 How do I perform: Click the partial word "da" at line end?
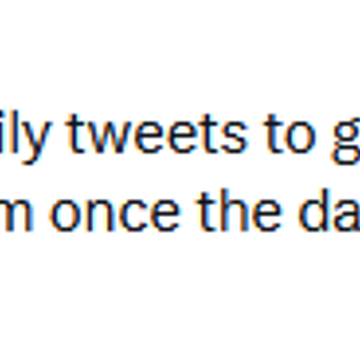[329, 210]
